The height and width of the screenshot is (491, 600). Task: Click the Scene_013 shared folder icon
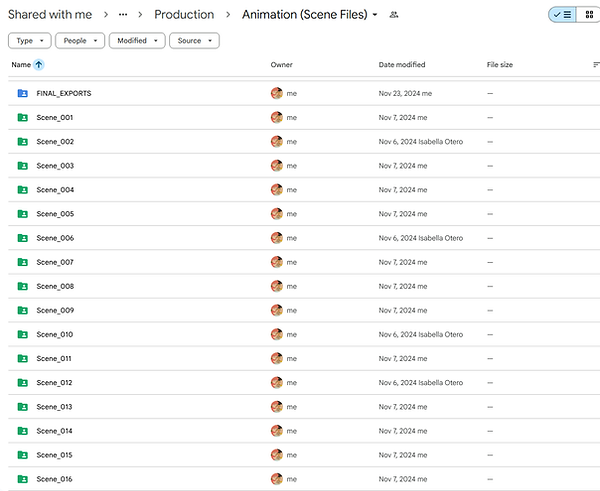click(23, 406)
